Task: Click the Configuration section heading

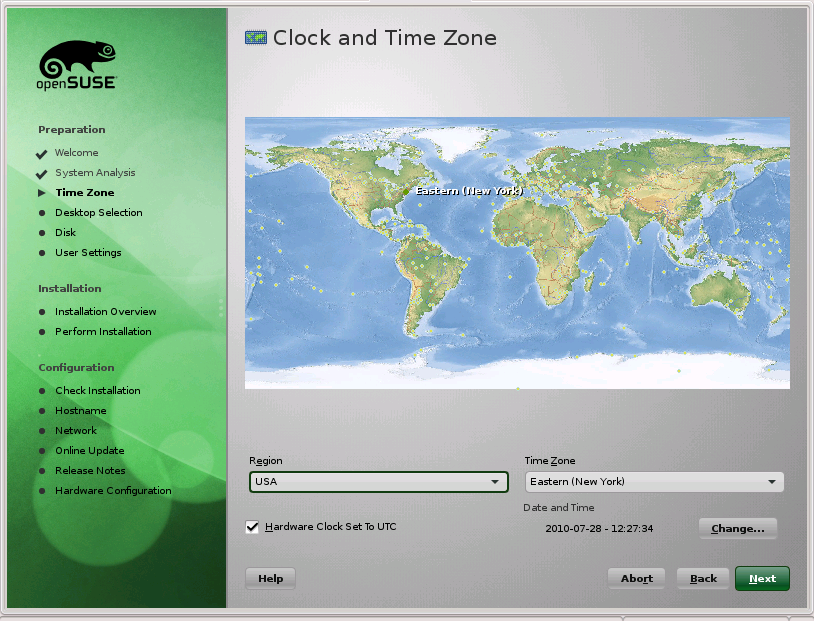Action: (x=76, y=368)
